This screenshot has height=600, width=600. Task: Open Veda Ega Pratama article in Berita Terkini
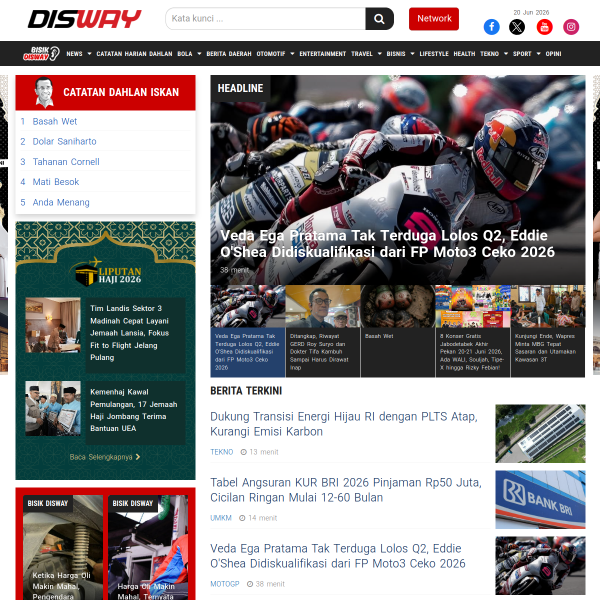click(x=338, y=556)
